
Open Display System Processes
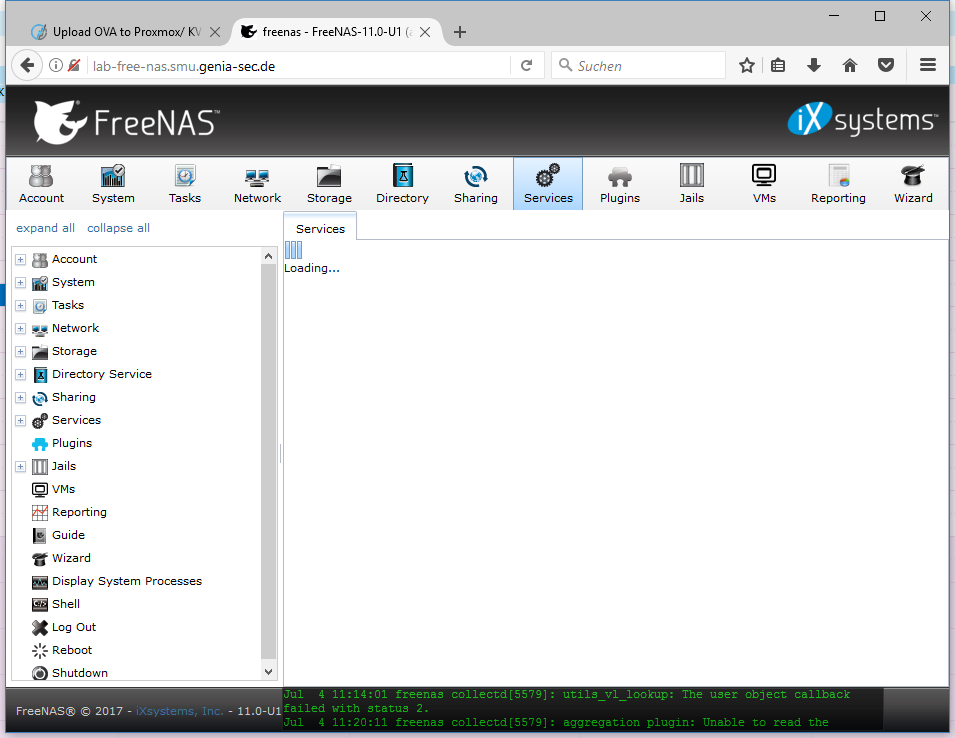coord(127,581)
